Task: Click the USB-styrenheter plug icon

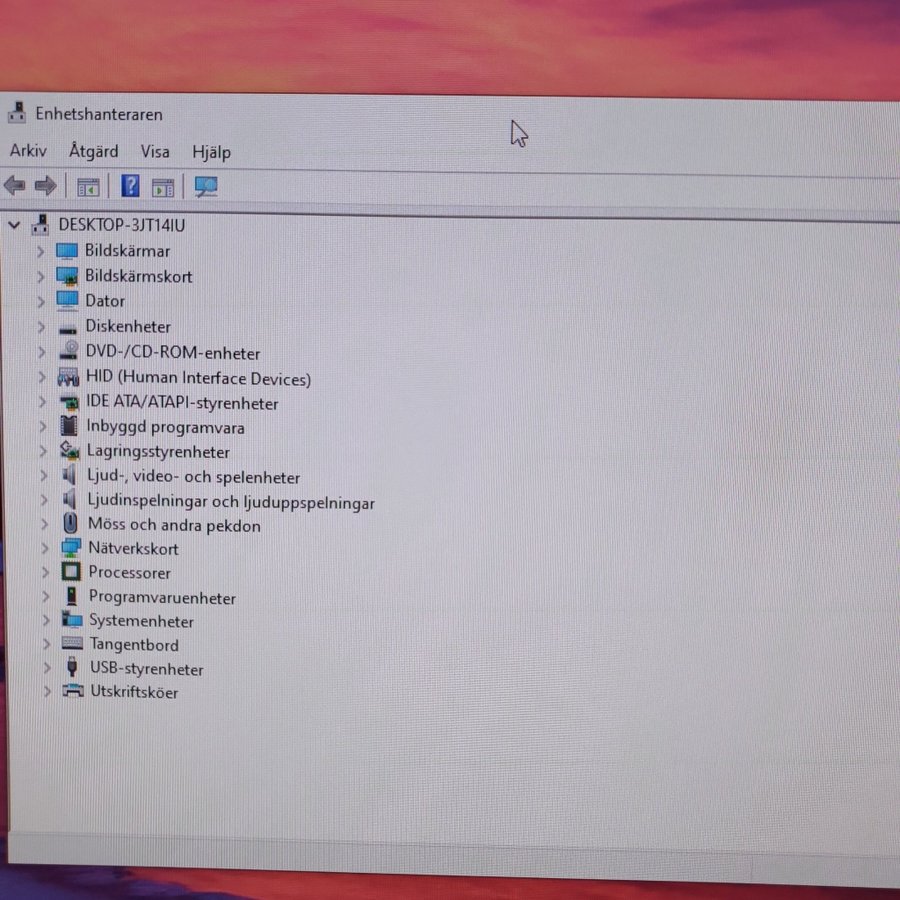Action: click(x=71, y=668)
